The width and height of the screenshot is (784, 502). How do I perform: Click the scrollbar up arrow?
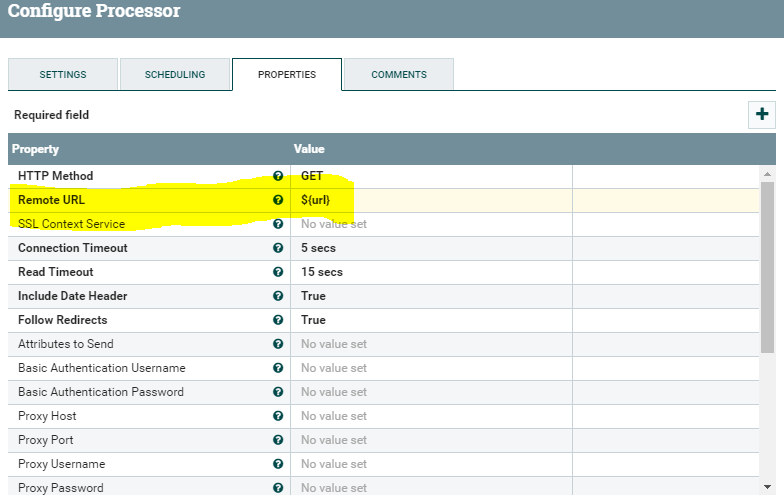768,174
